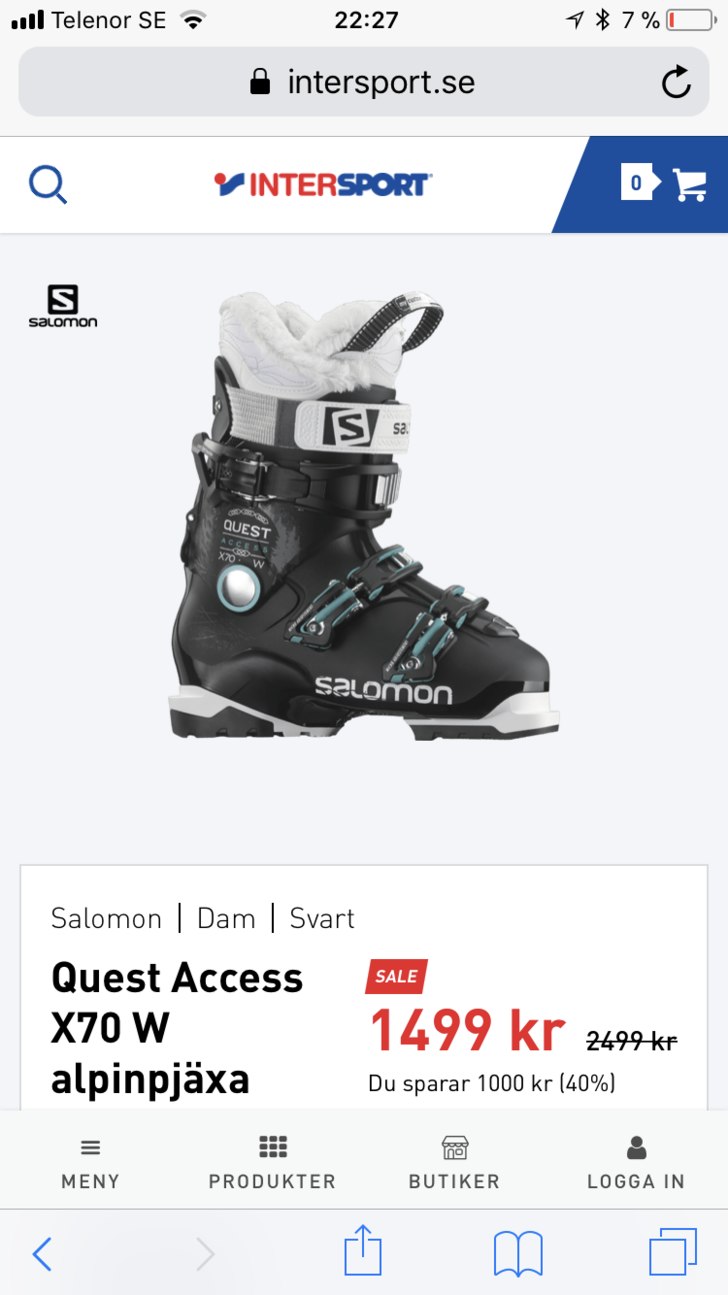
Task: Select Logga in
Action: [x=636, y=1163]
